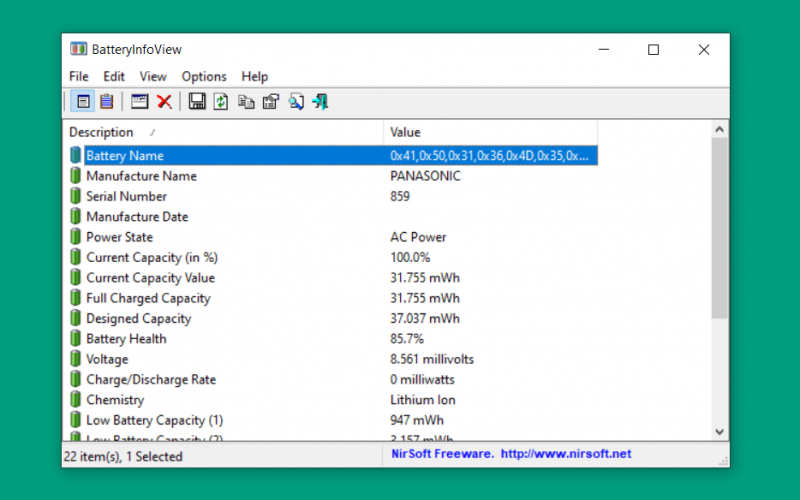
Task: Click battery icon beside Battery Health
Action: (x=76, y=338)
